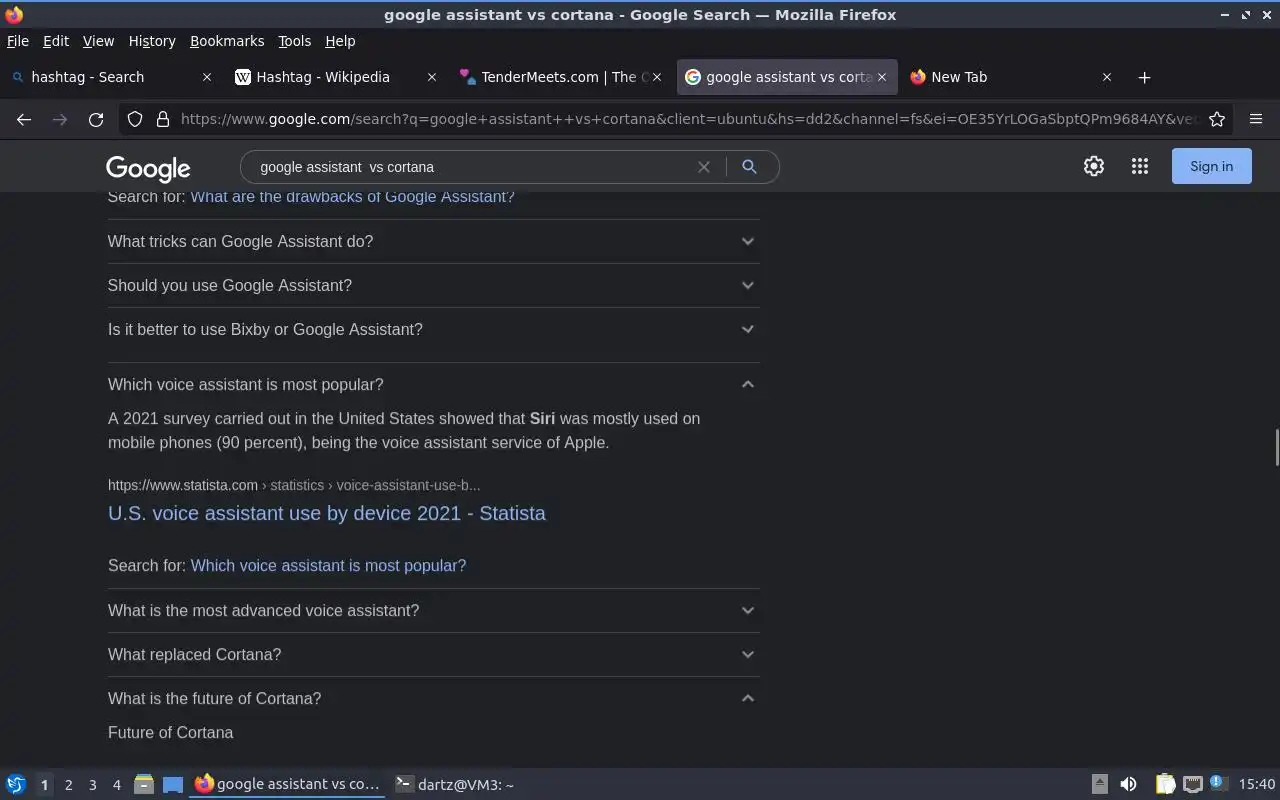The width and height of the screenshot is (1280, 800).
Task: Expand 'Is it better to use Bixby' question
Action: (432, 329)
